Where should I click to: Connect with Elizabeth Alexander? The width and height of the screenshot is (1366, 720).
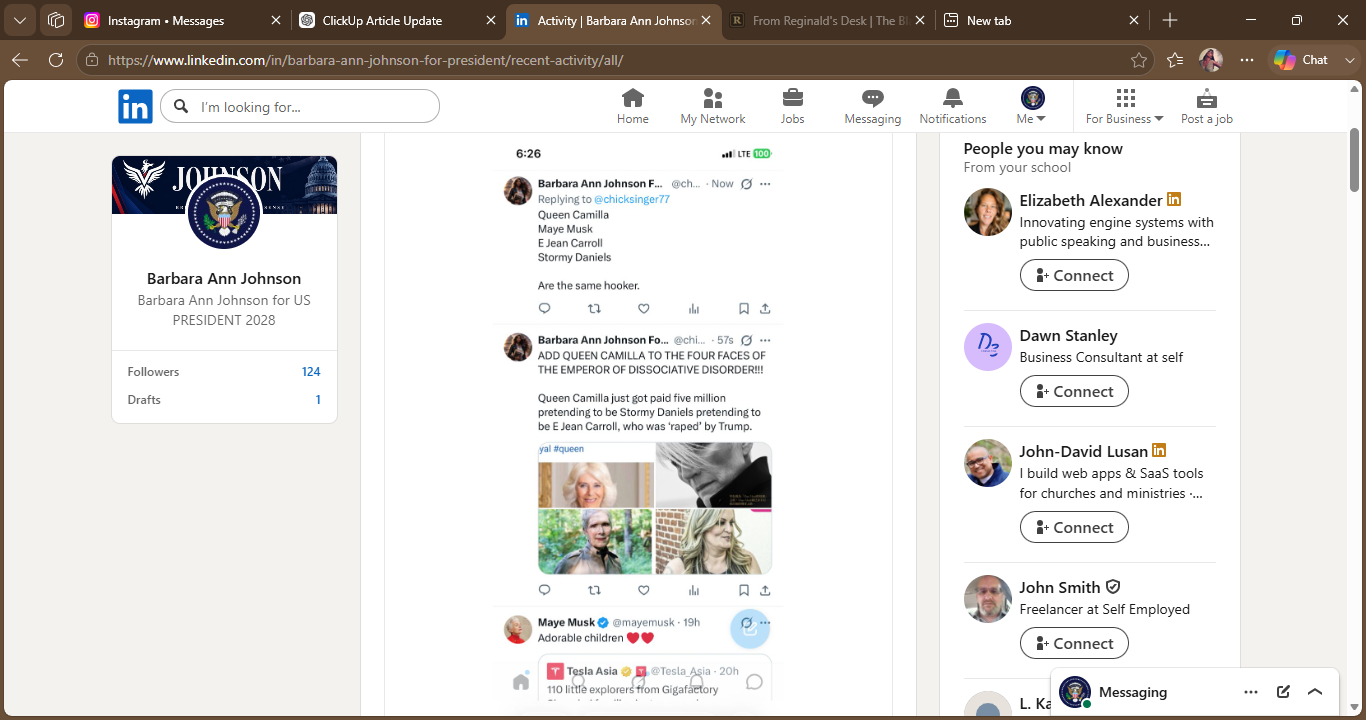pyautogui.click(x=1074, y=275)
